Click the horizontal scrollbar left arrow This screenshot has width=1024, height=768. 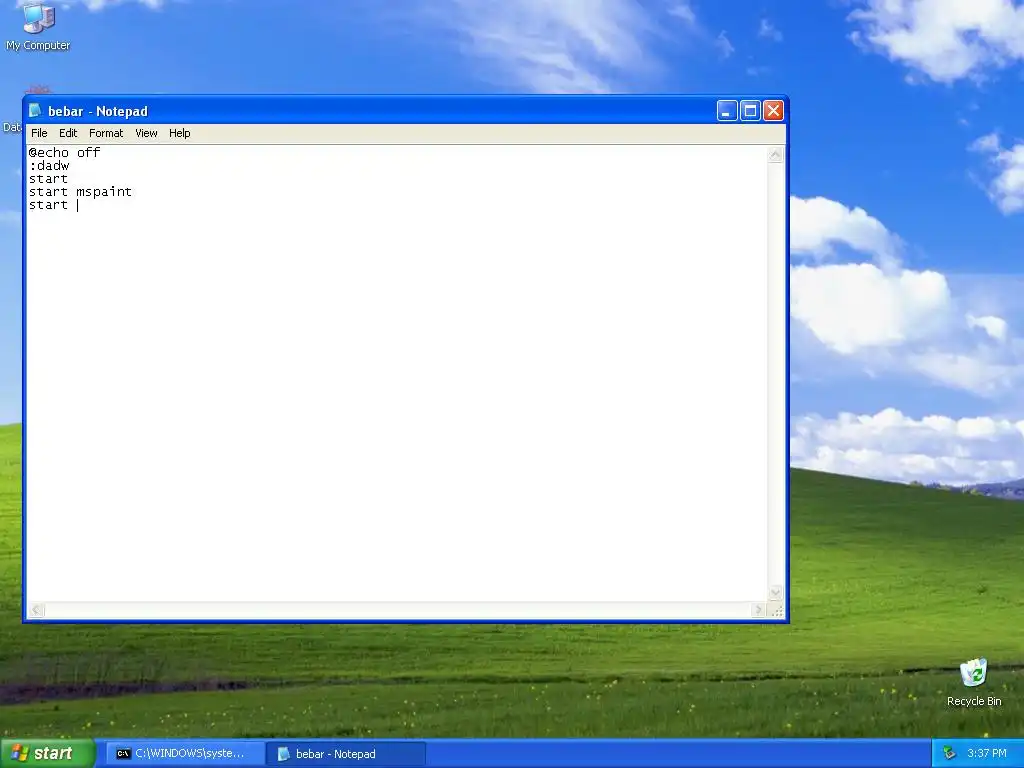[x=37, y=610]
